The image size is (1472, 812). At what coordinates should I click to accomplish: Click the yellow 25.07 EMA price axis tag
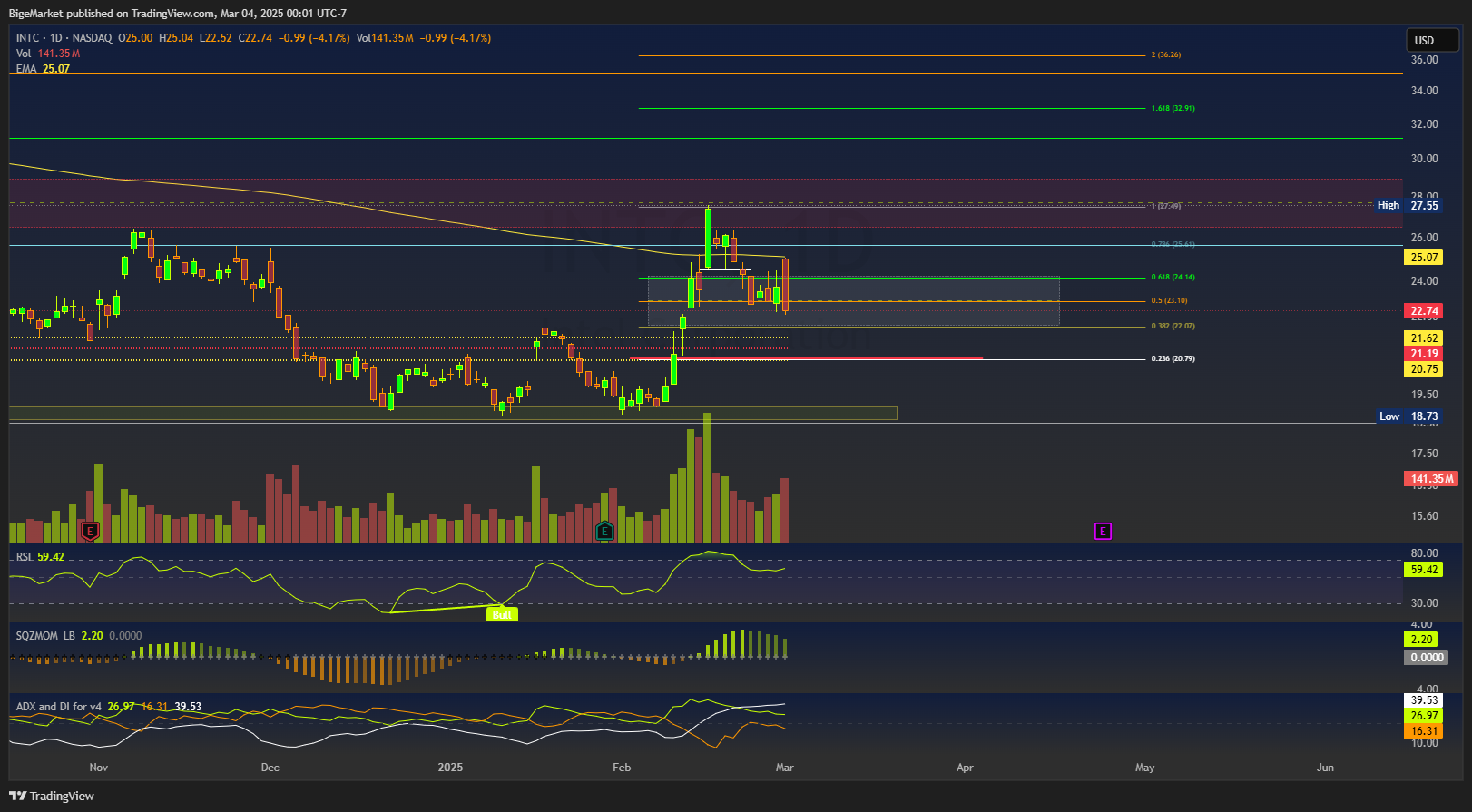[x=1424, y=258]
